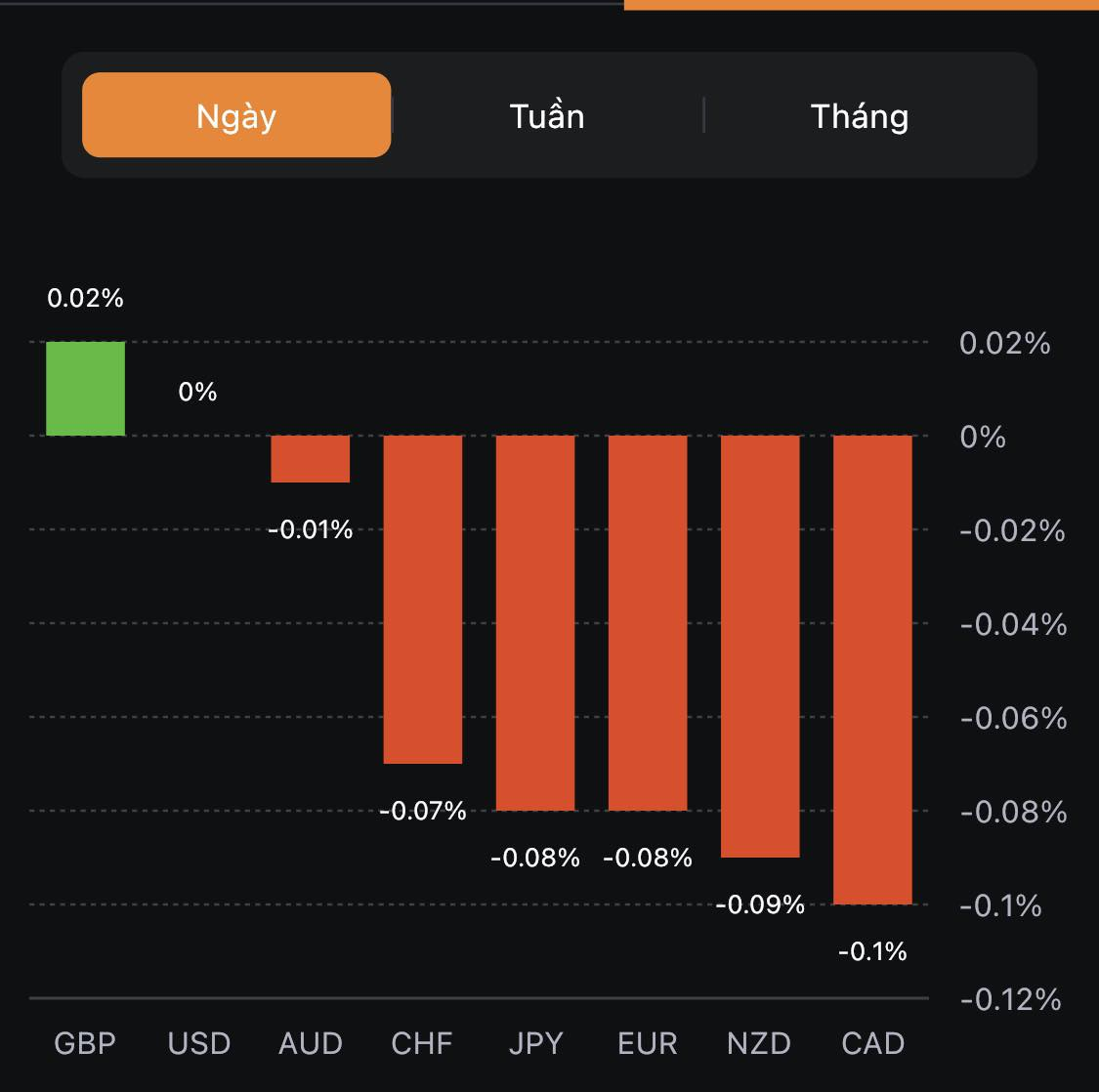The image size is (1099, 1092).
Task: Switch to the Tháng tab
Action: (x=860, y=115)
